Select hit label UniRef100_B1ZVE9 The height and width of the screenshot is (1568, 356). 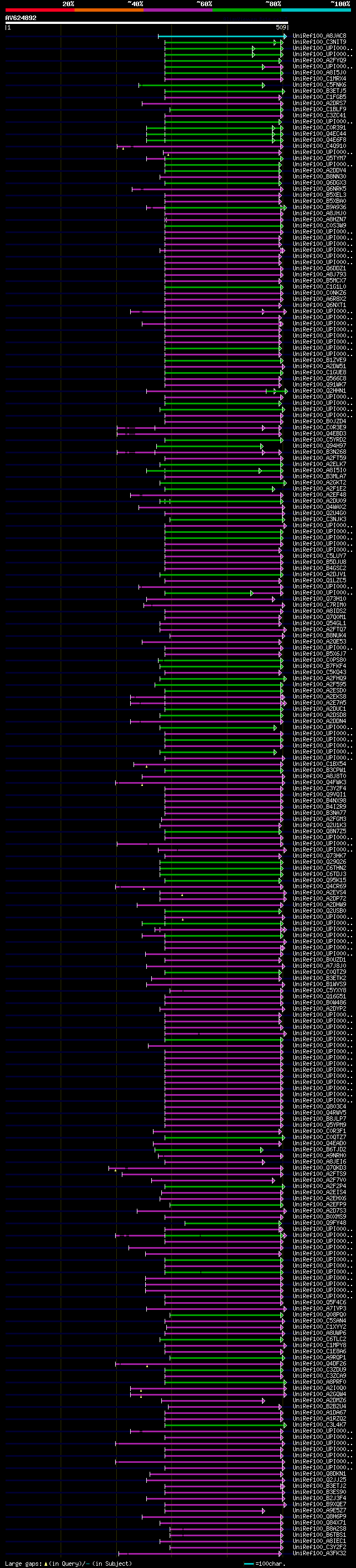[319, 360]
